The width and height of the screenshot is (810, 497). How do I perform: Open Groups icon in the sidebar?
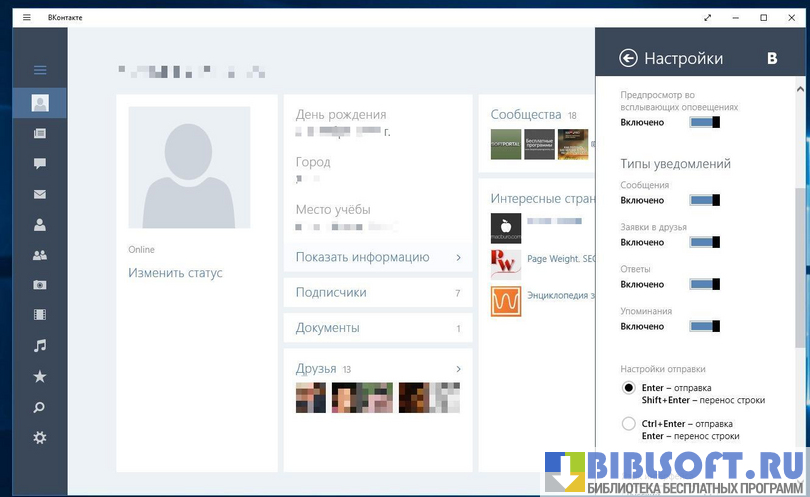point(40,255)
